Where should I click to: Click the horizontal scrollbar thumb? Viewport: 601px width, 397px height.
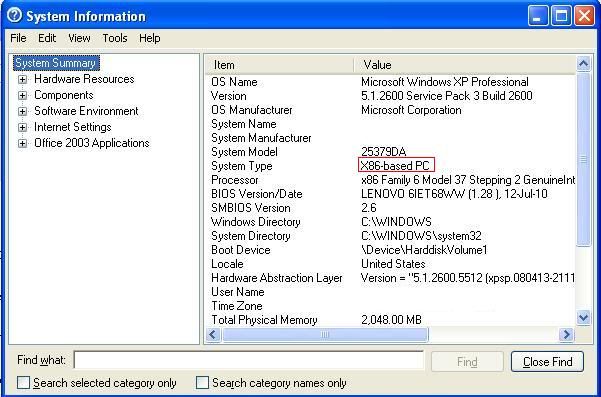coord(325,335)
